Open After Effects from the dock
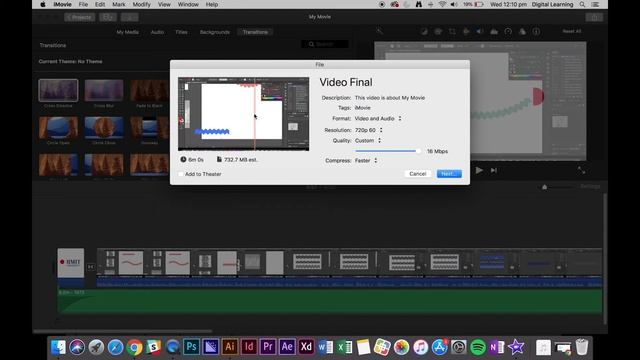The width and height of the screenshot is (640, 360). pos(287,347)
